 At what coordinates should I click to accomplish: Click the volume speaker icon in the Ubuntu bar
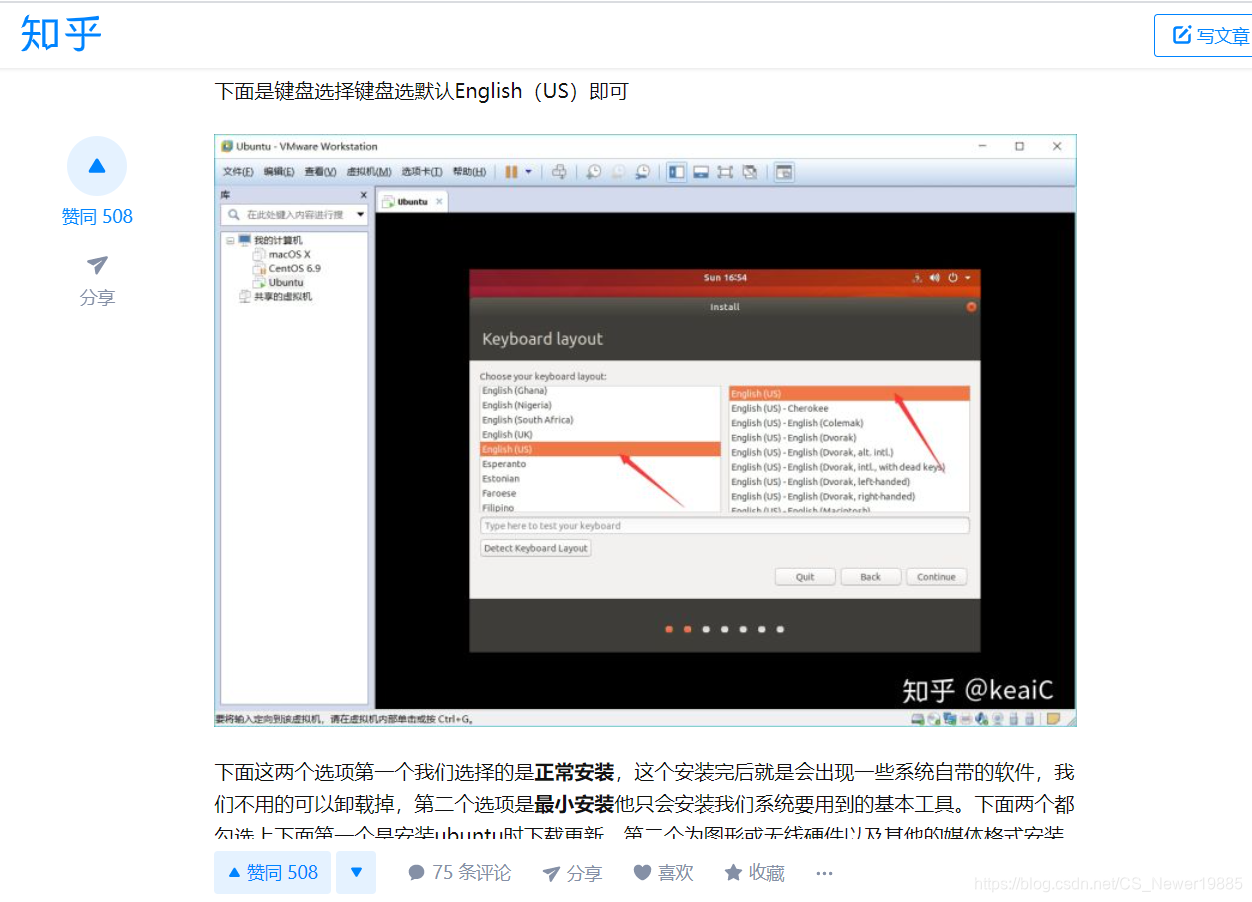click(x=934, y=277)
